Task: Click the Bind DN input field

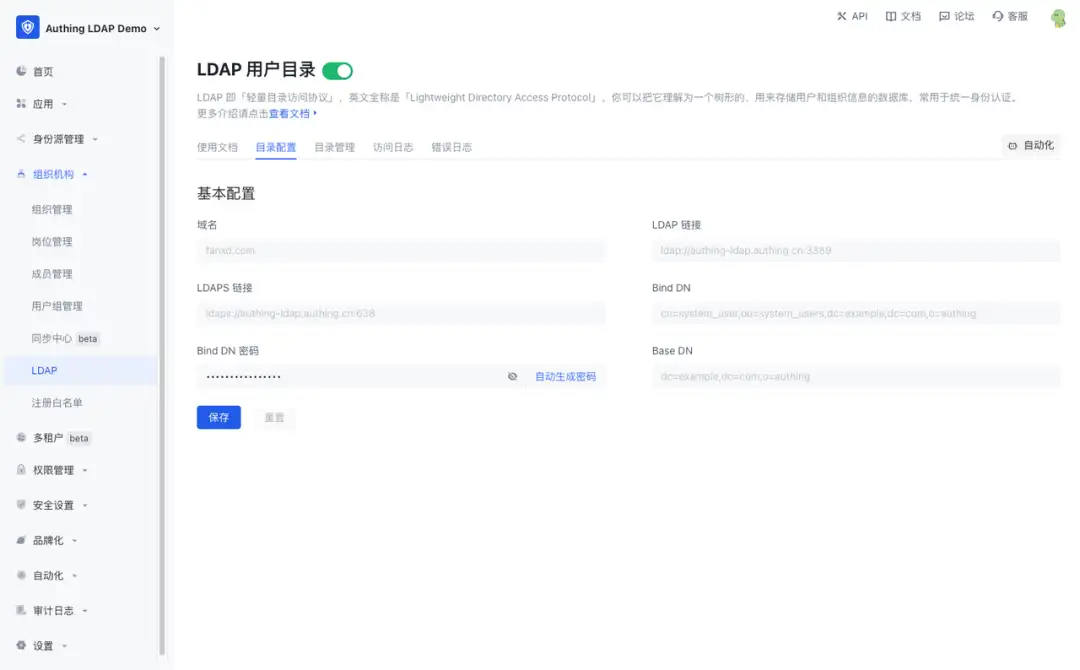Action: pos(856,313)
